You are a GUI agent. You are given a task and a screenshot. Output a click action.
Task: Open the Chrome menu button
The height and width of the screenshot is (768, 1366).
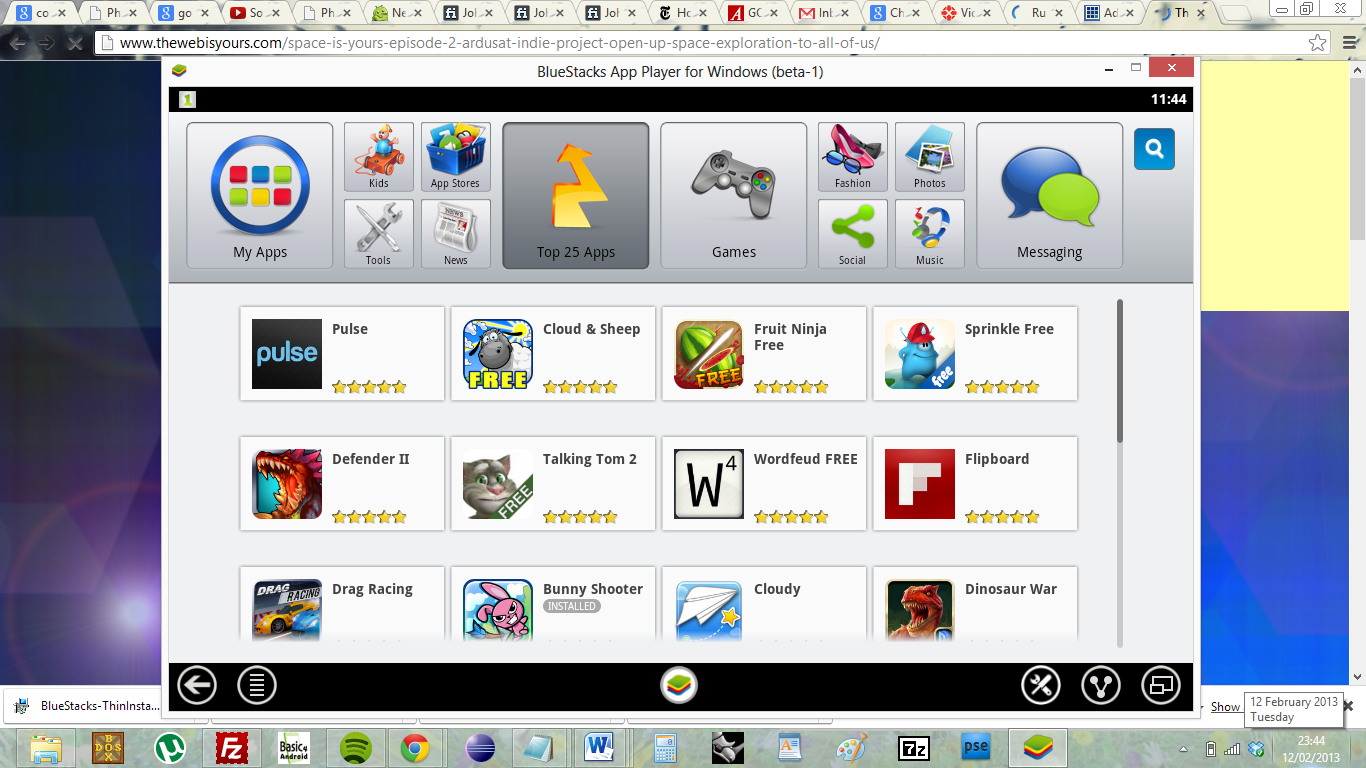pyautogui.click(x=1349, y=43)
